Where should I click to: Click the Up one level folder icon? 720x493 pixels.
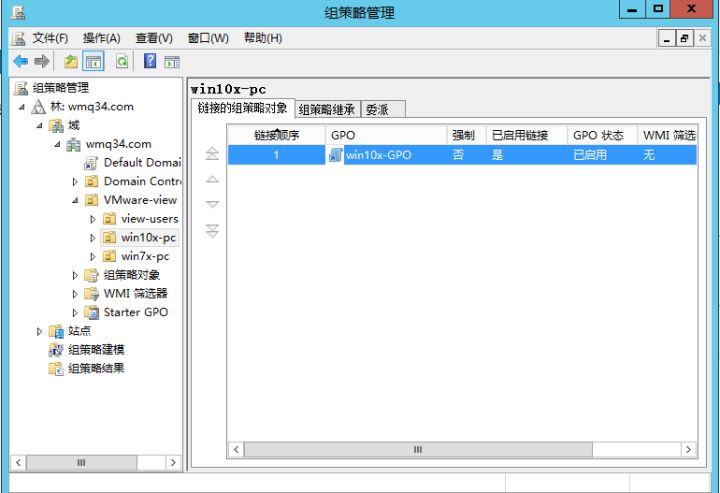(70, 61)
